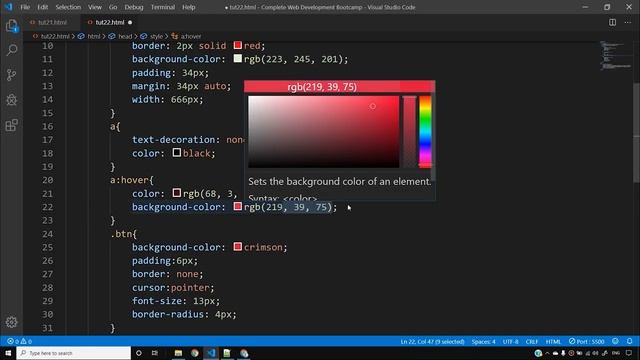
Task: Open the Manage gear settings icon
Action: pos(11,322)
